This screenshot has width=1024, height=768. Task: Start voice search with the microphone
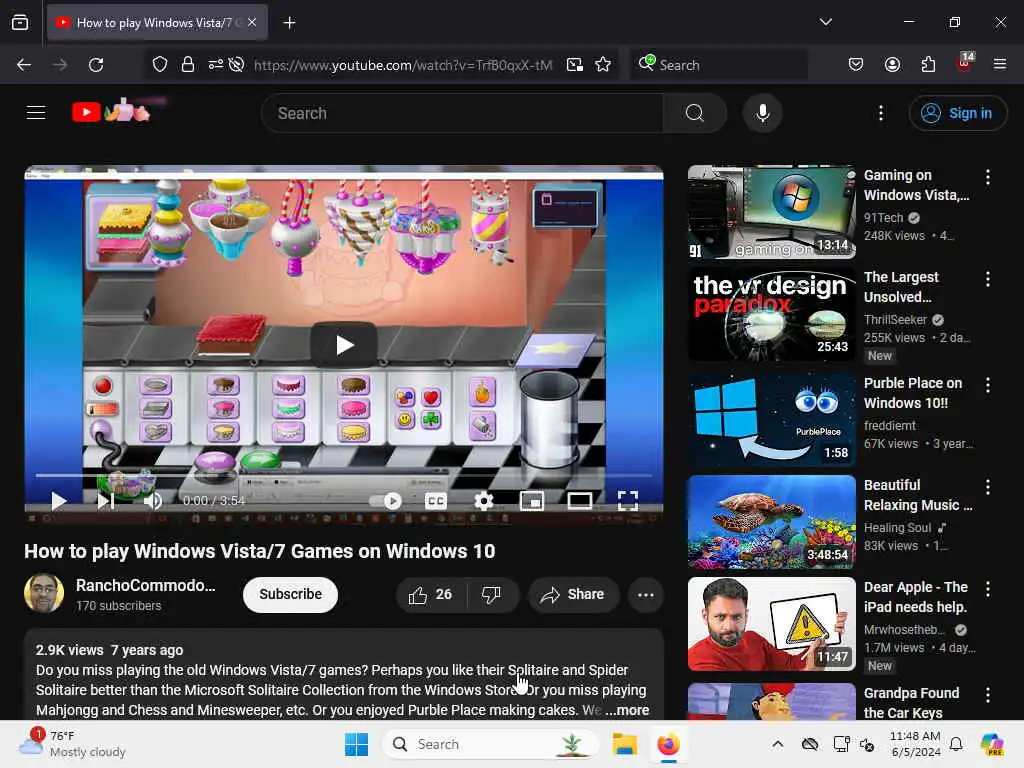click(x=762, y=113)
